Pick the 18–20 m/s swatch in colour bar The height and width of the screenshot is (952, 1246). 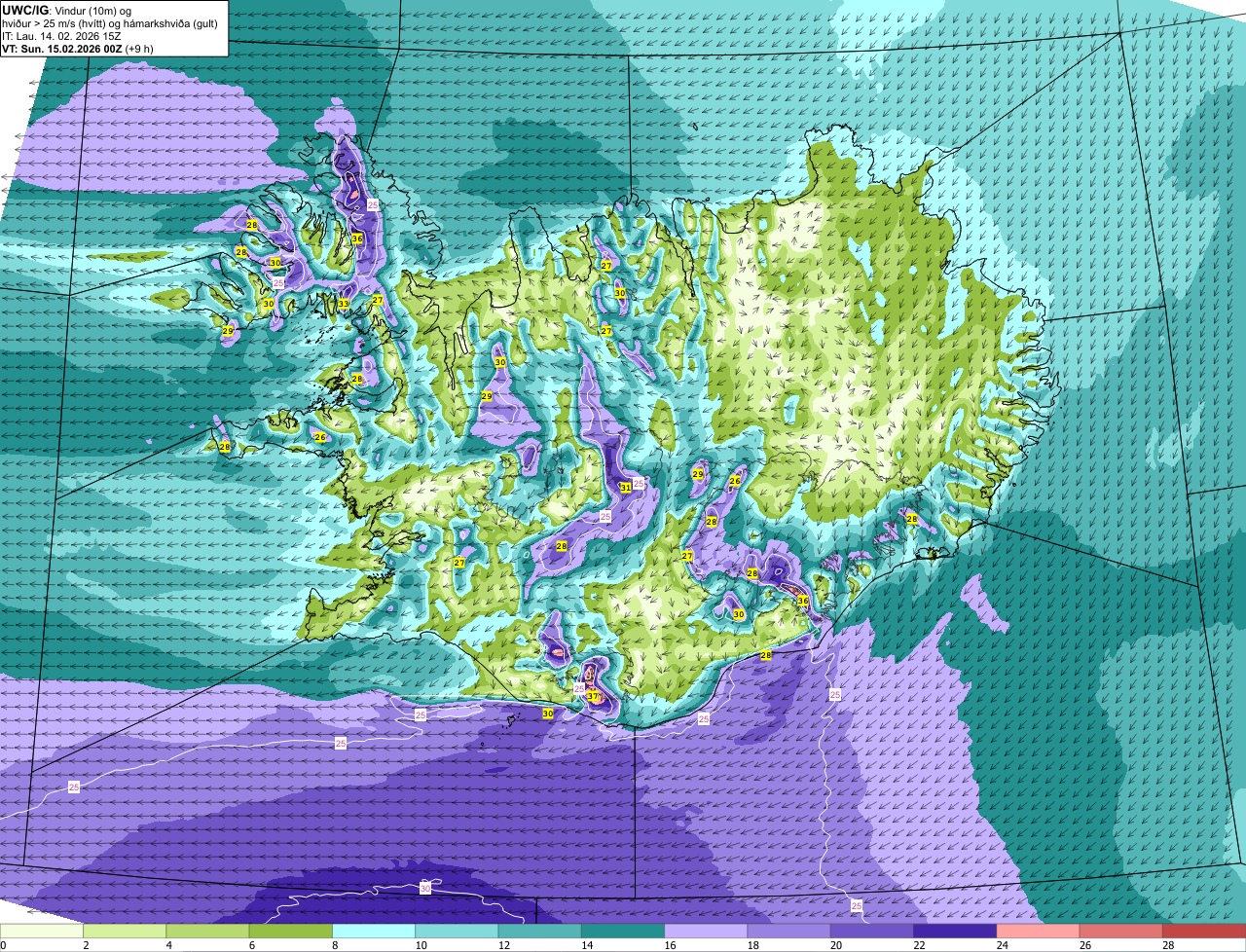(x=789, y=931)
